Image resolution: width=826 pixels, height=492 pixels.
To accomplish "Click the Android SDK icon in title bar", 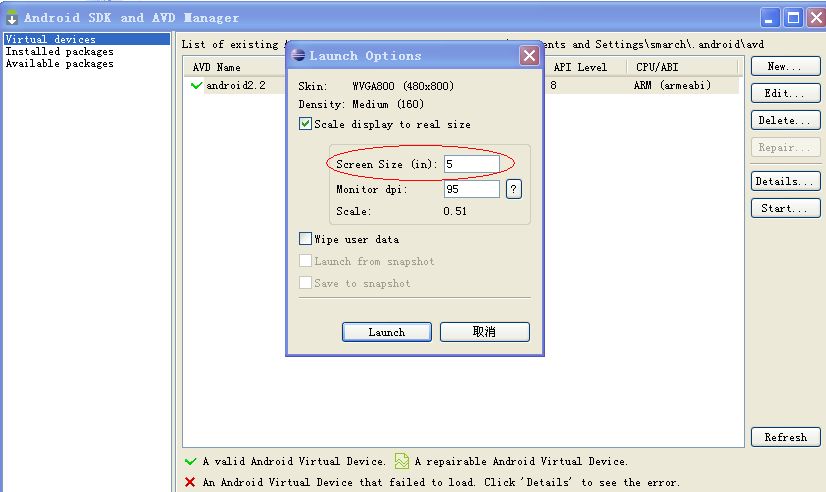I will (12, 17).
